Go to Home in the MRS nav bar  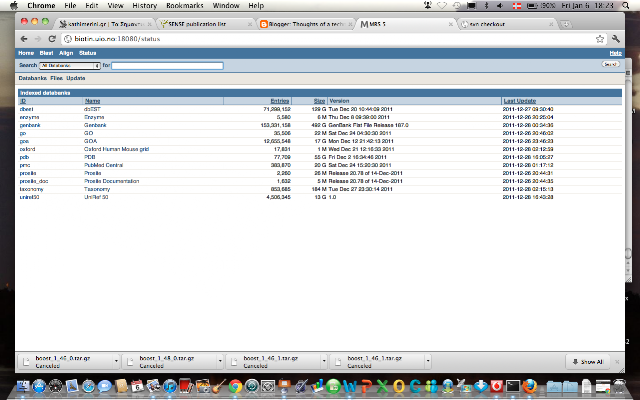pyautogui.click(x=26, y=53)
